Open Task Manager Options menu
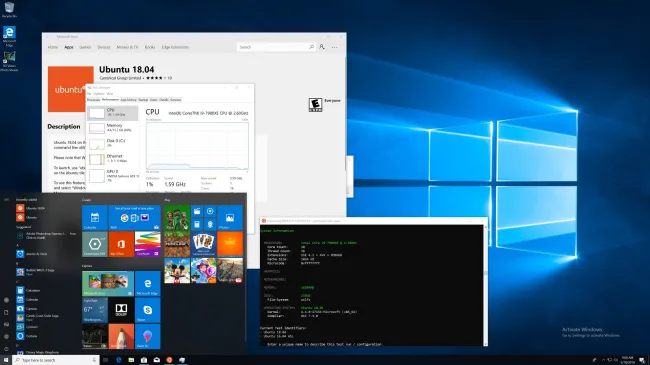The height and width of the screenshot is (365, 650). [x=98, y=94]
